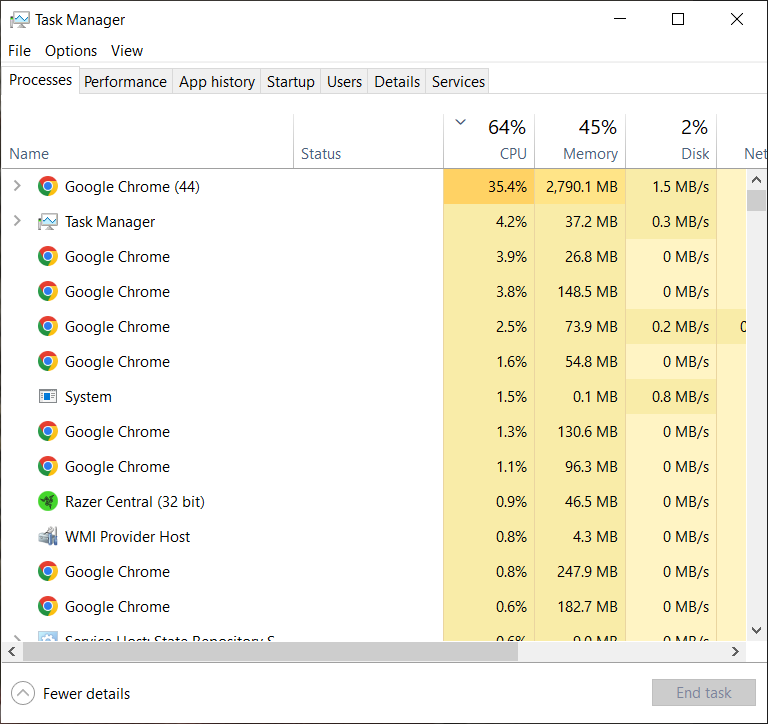
Task: Click the disabled End task button
Action: click(x=703, y=693)
